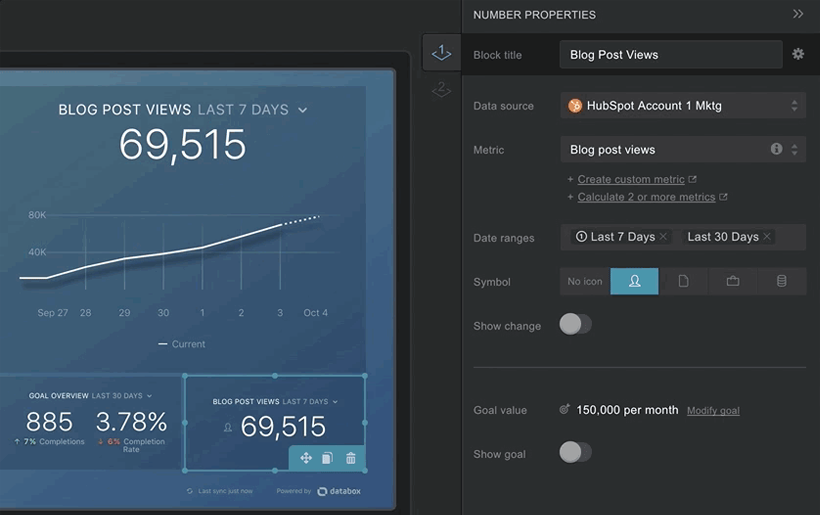The width and height of the screenshot is (820, 515).
Task: Open block title settings gear
Action: (798, 54)
